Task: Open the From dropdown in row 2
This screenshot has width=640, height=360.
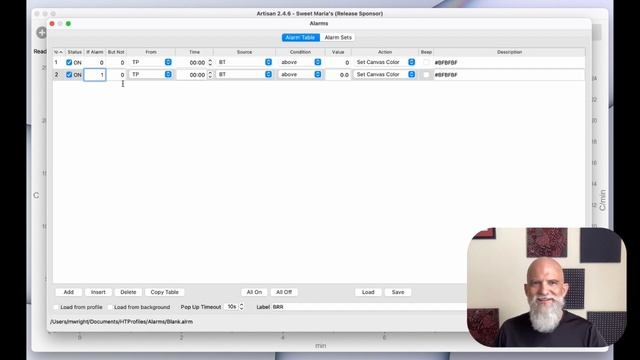Action: (x=151, y=74)
